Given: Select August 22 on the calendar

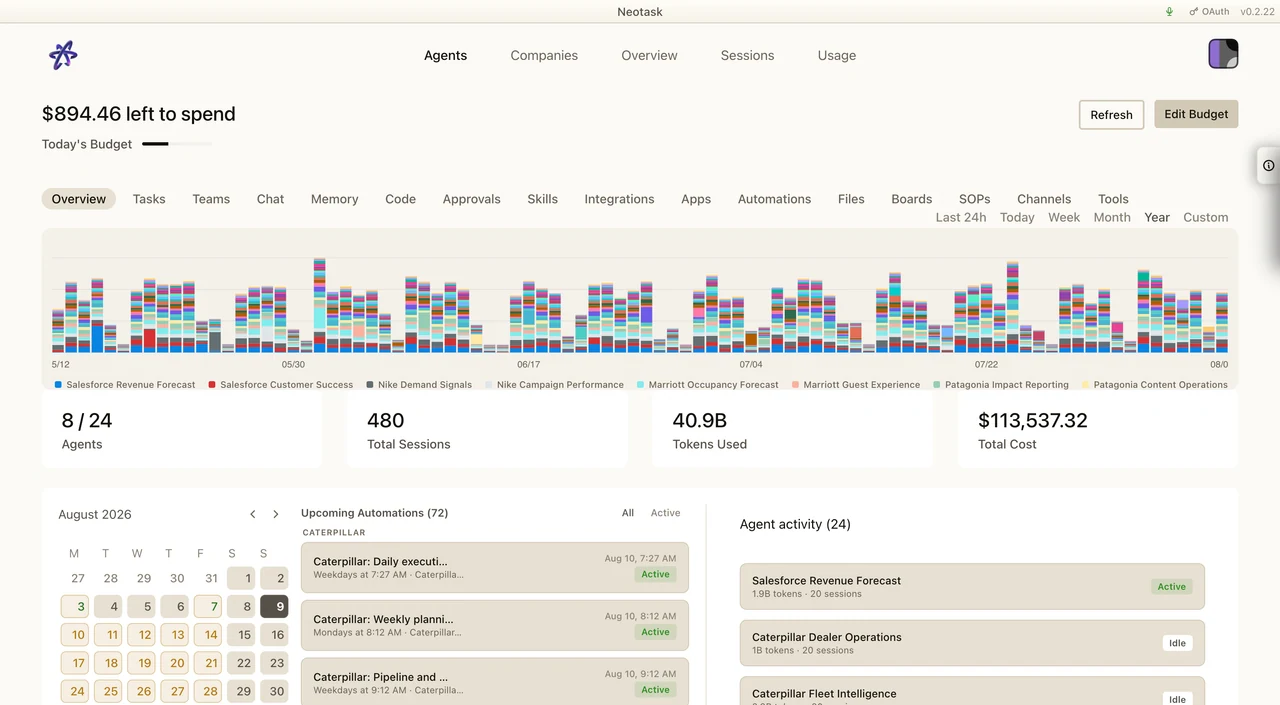Looking at the screenshot, I should click(241, 662).
